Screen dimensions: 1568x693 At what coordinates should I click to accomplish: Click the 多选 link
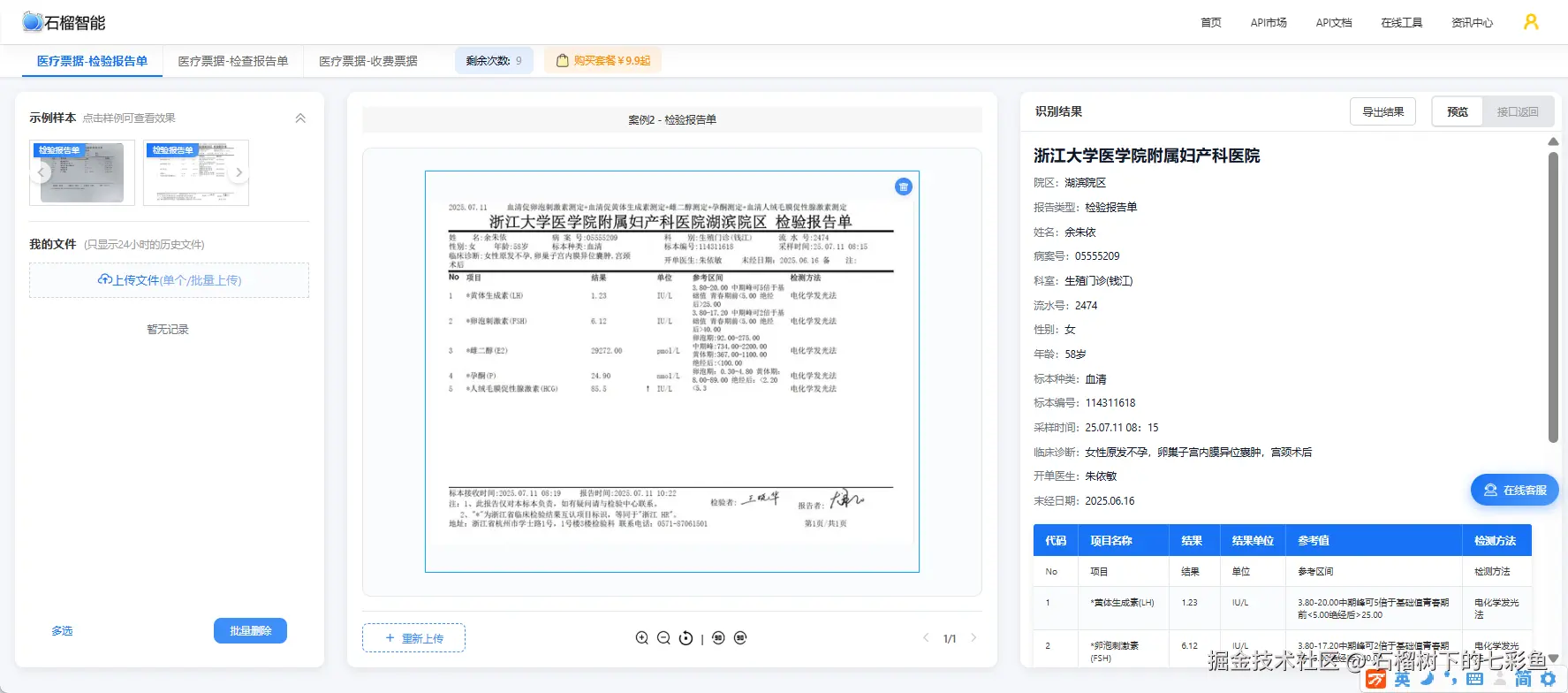click(x=62, y=630)
